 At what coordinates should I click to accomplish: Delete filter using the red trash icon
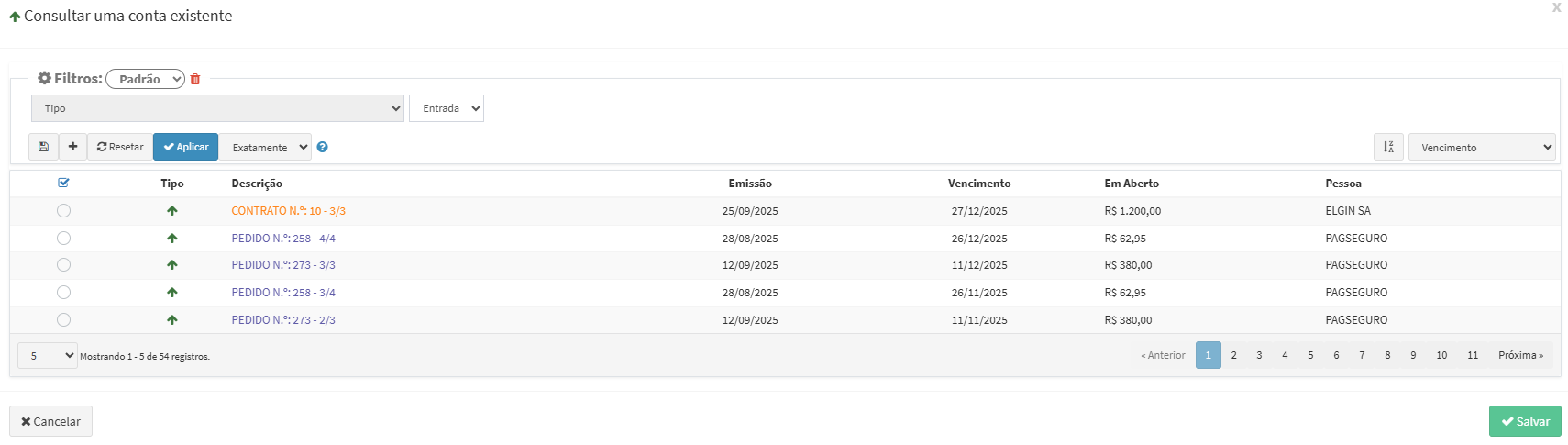point(195,80)
